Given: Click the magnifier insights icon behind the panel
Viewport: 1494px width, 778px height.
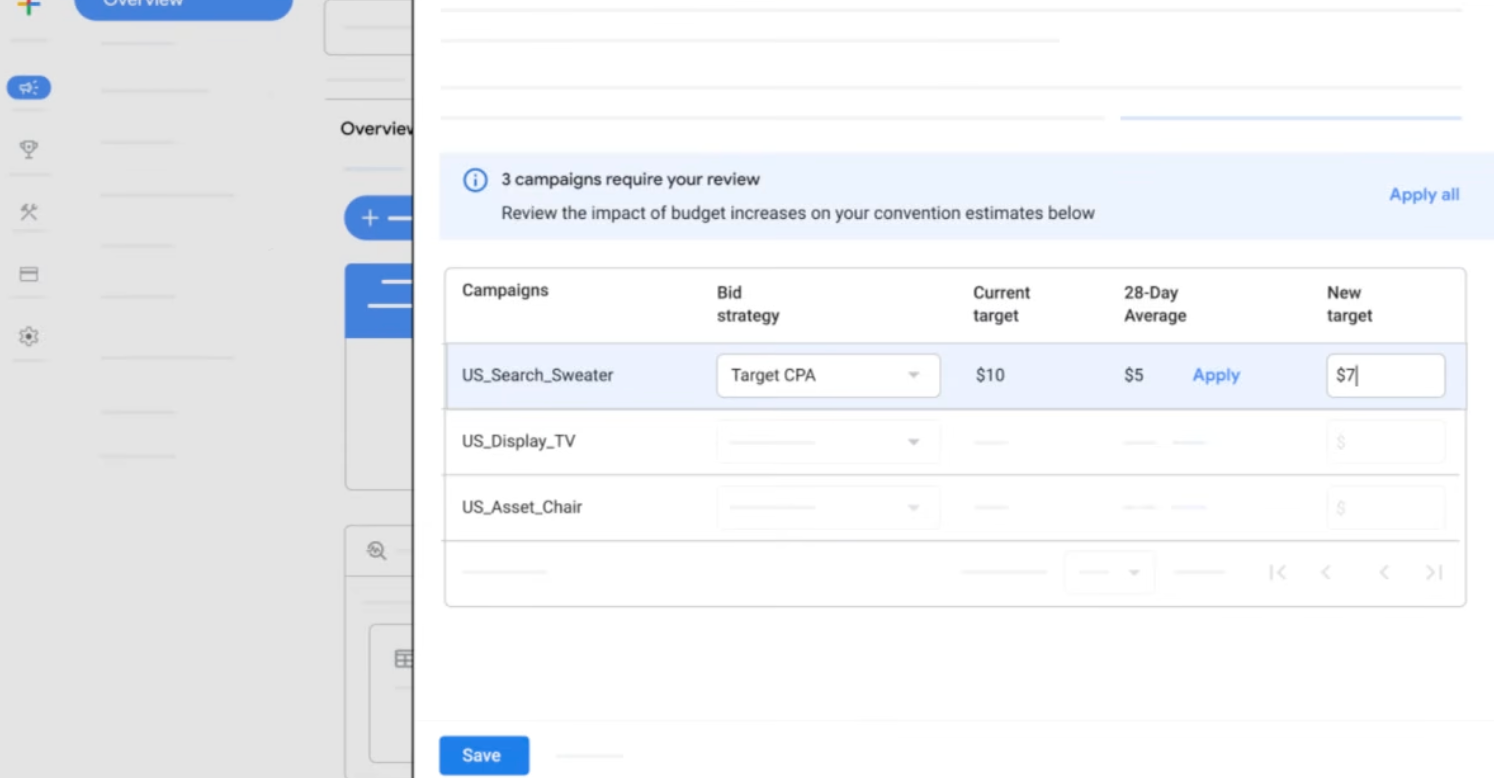Looking at the screenshot, I should coord(376,550).
